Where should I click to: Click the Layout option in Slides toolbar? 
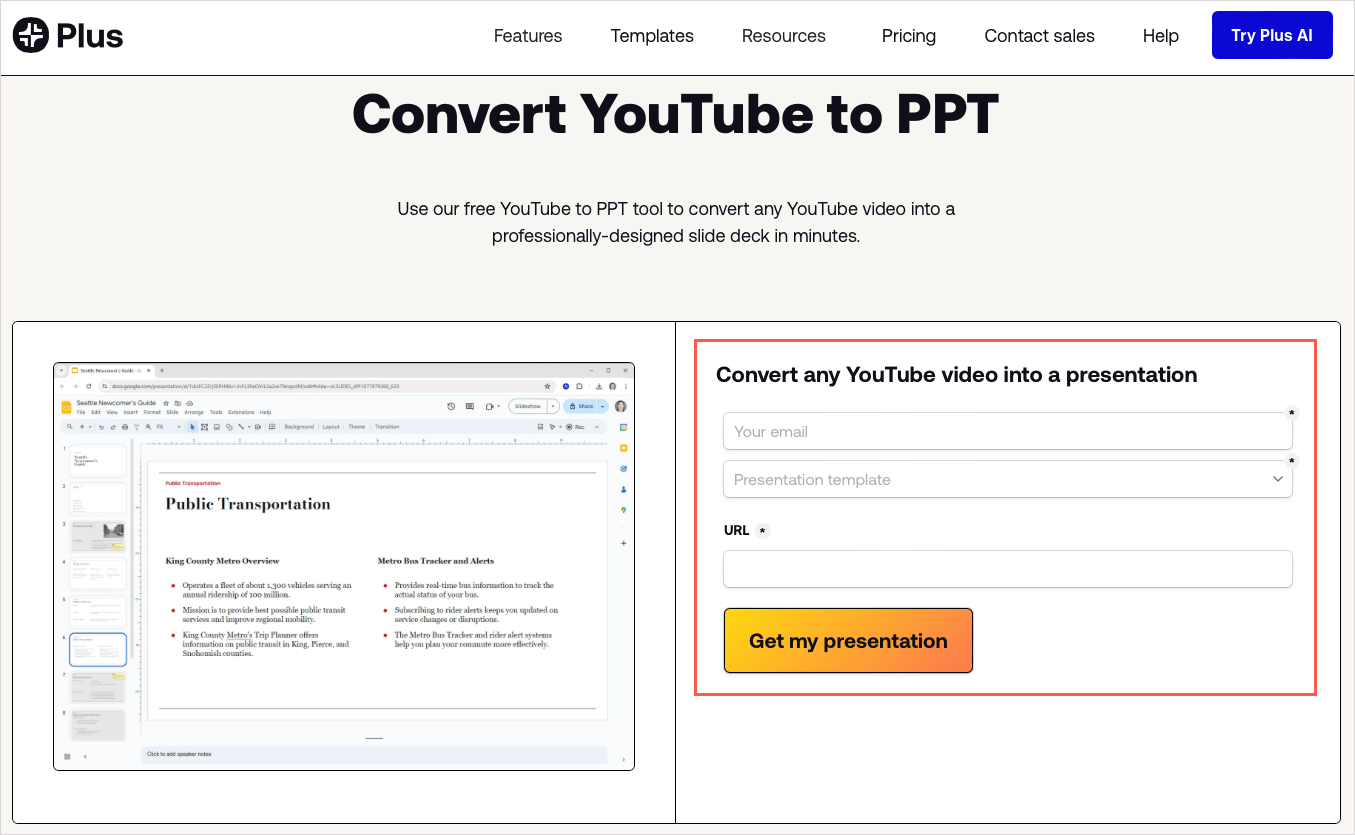pyautogui.click(x=331, y=427)
